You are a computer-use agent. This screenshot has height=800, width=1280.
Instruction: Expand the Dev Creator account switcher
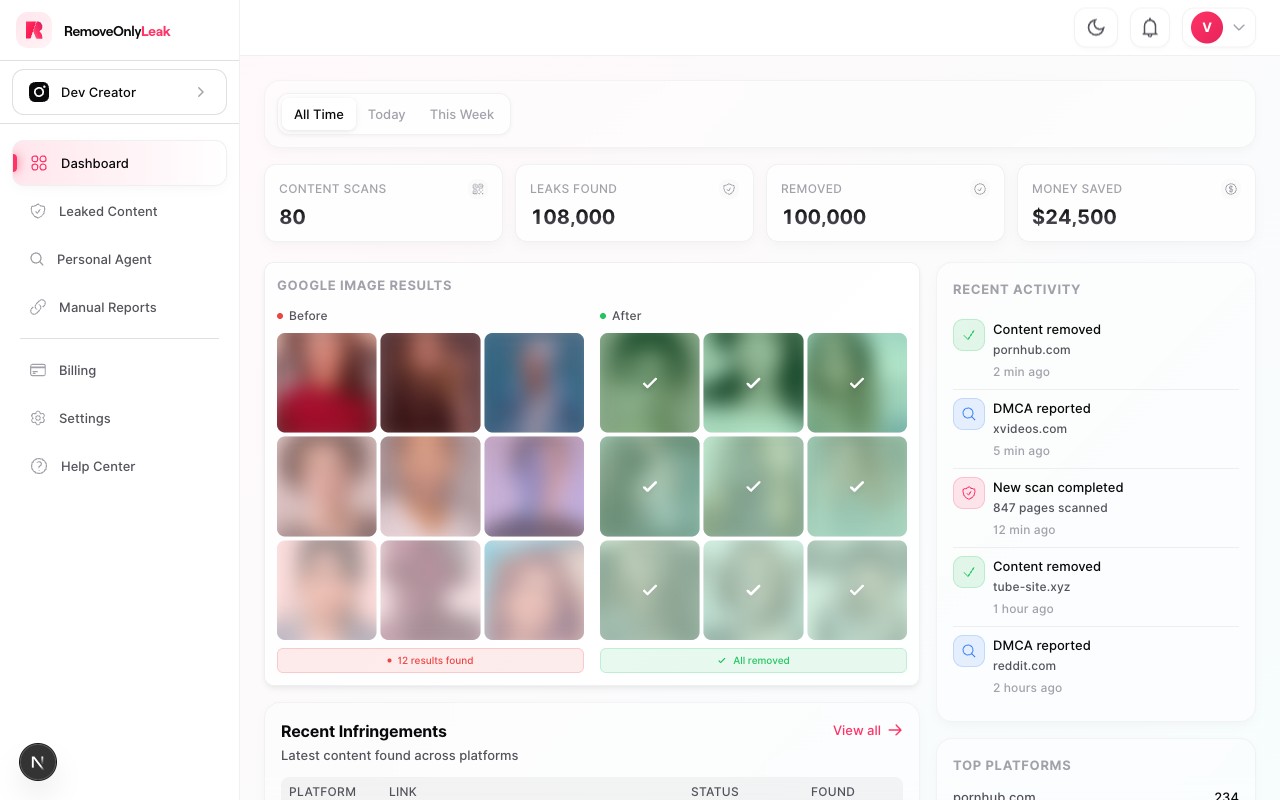pyautogui.click(x=119, y=92)
